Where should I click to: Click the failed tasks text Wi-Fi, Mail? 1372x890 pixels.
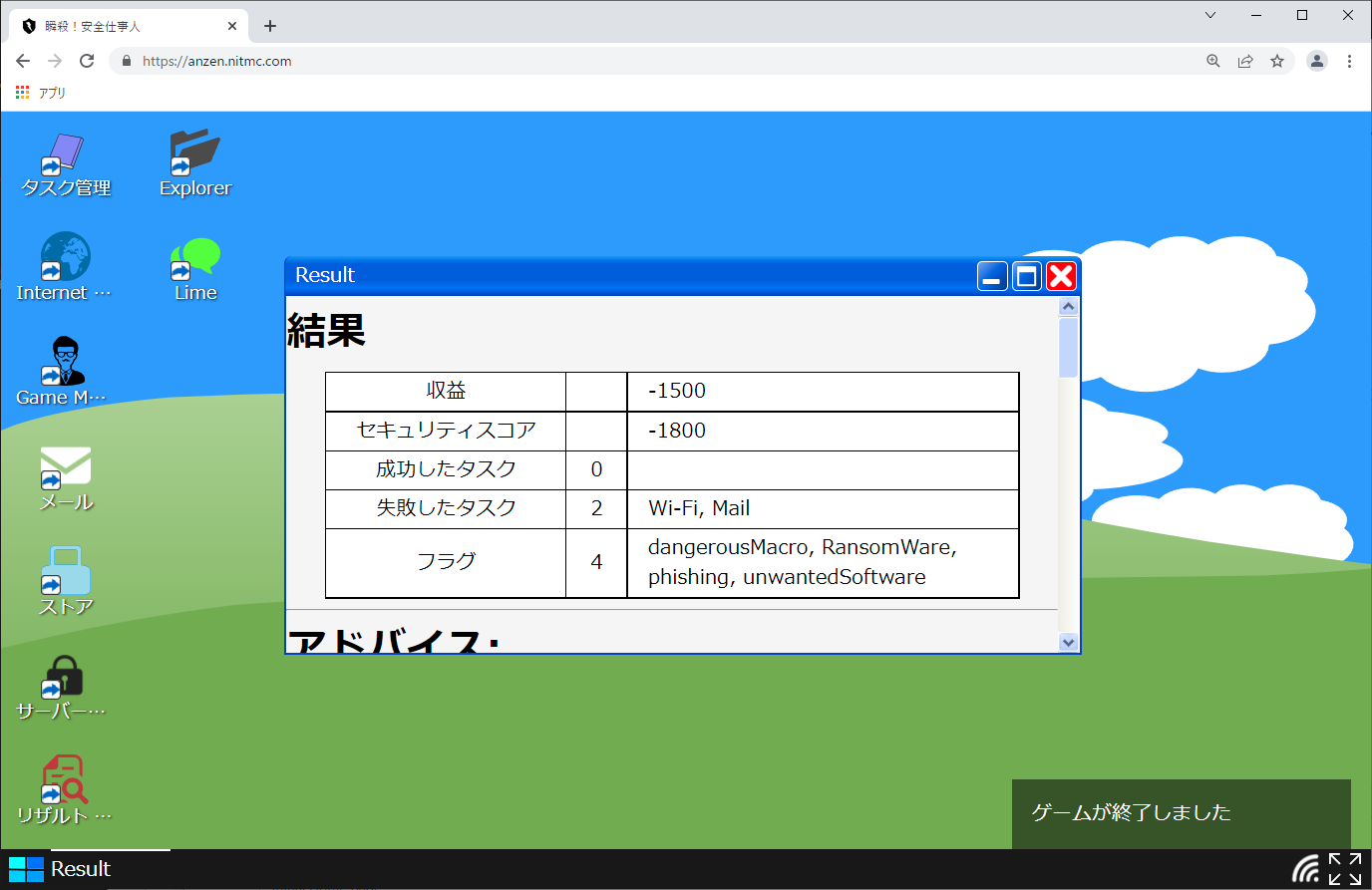pyautogui.click(x=699, y=508)
